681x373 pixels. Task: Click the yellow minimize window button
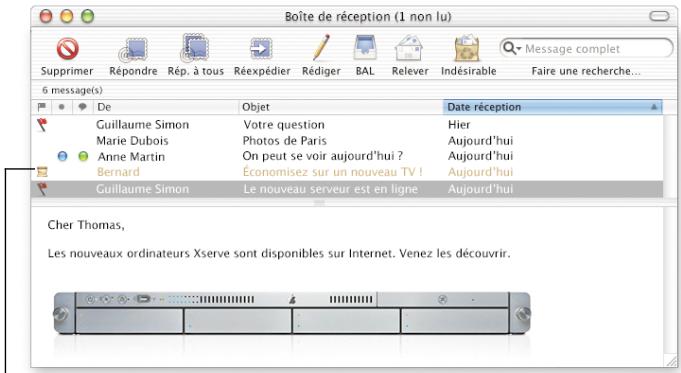pos(66,17)
